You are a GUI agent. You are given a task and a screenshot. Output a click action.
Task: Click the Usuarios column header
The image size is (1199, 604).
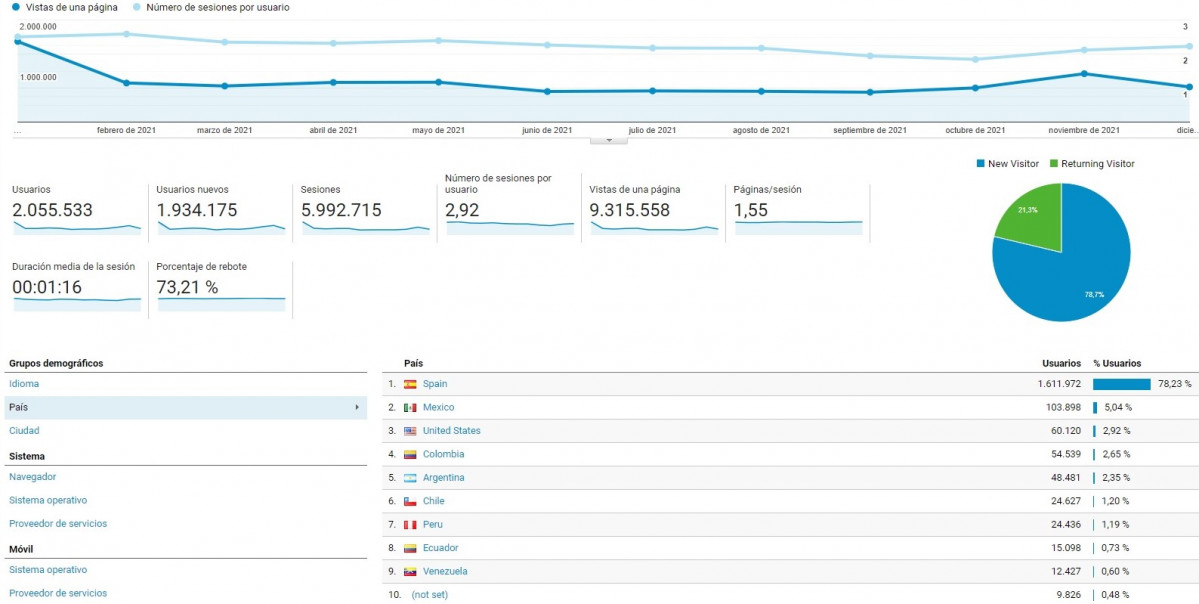coord(1061,364)
